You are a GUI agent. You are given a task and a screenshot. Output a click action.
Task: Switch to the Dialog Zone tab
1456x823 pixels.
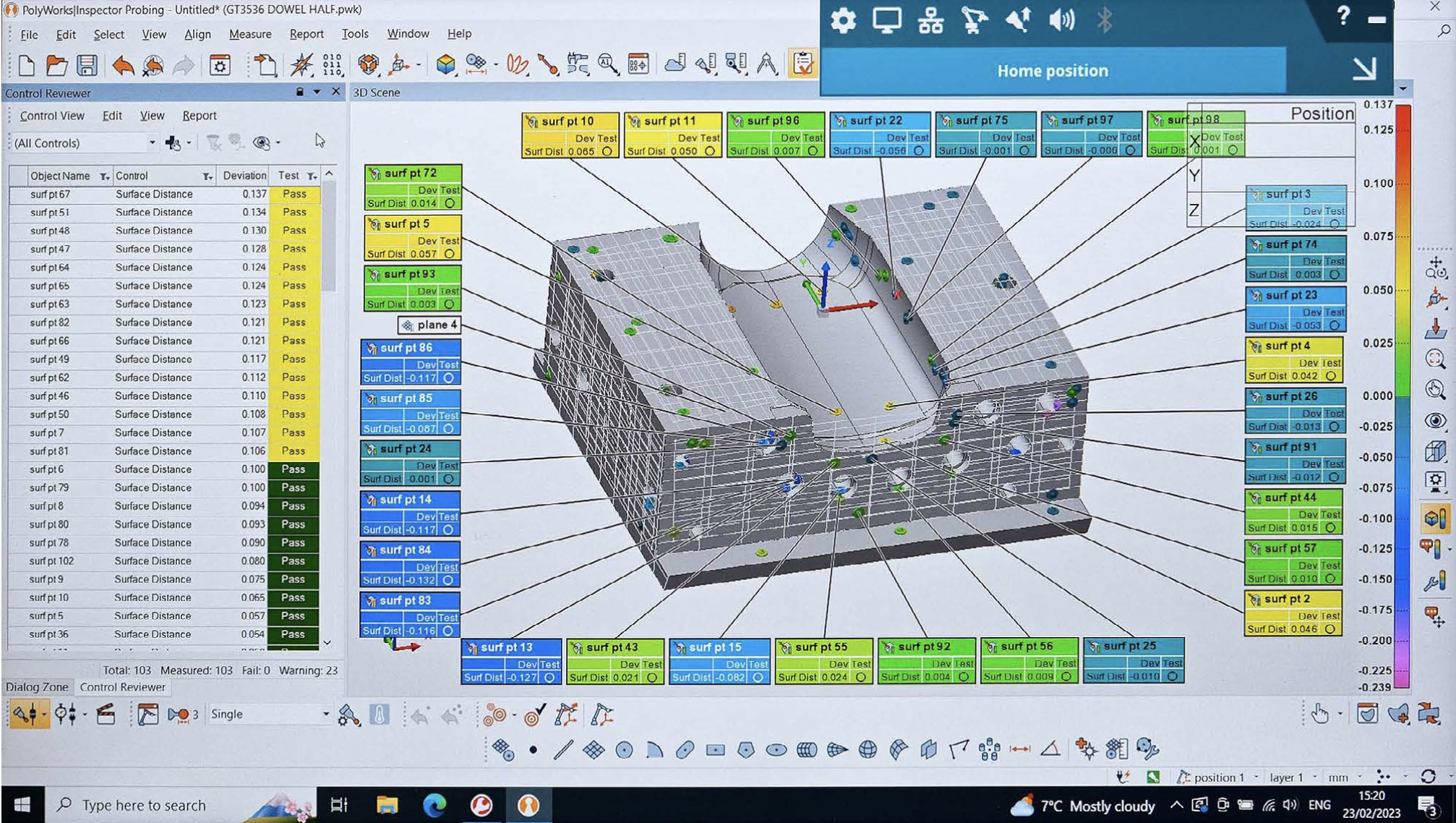click(38, 686)
